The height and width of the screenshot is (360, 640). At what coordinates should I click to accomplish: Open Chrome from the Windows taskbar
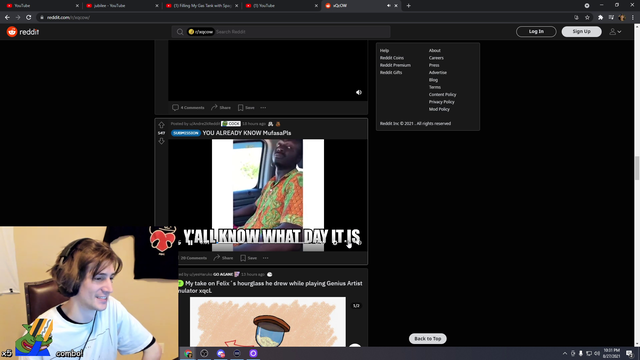pos(188,353)
